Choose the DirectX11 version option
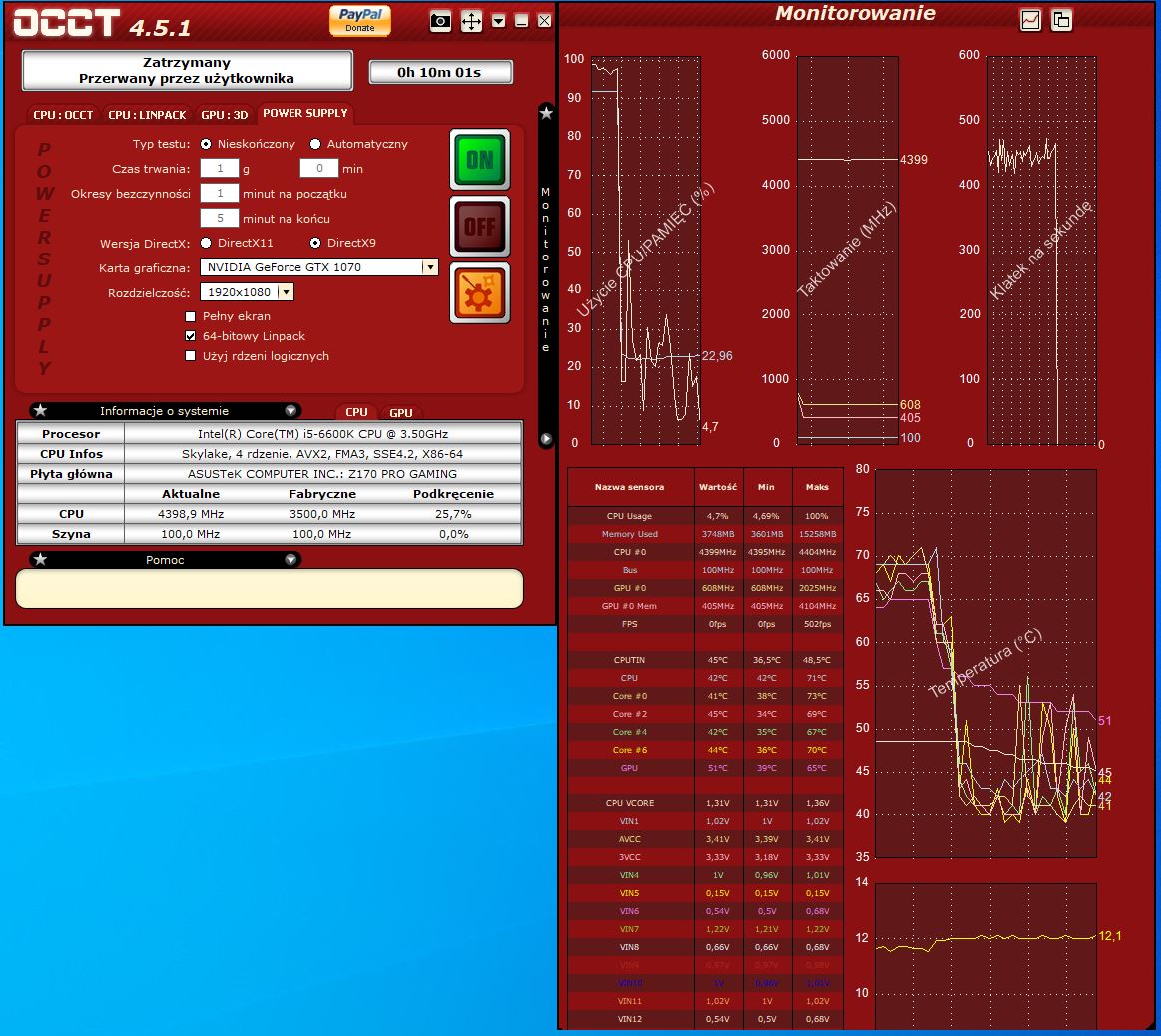Image resolution: width=1161 pixels, height=1036 pixels. [x=206, y=243]
